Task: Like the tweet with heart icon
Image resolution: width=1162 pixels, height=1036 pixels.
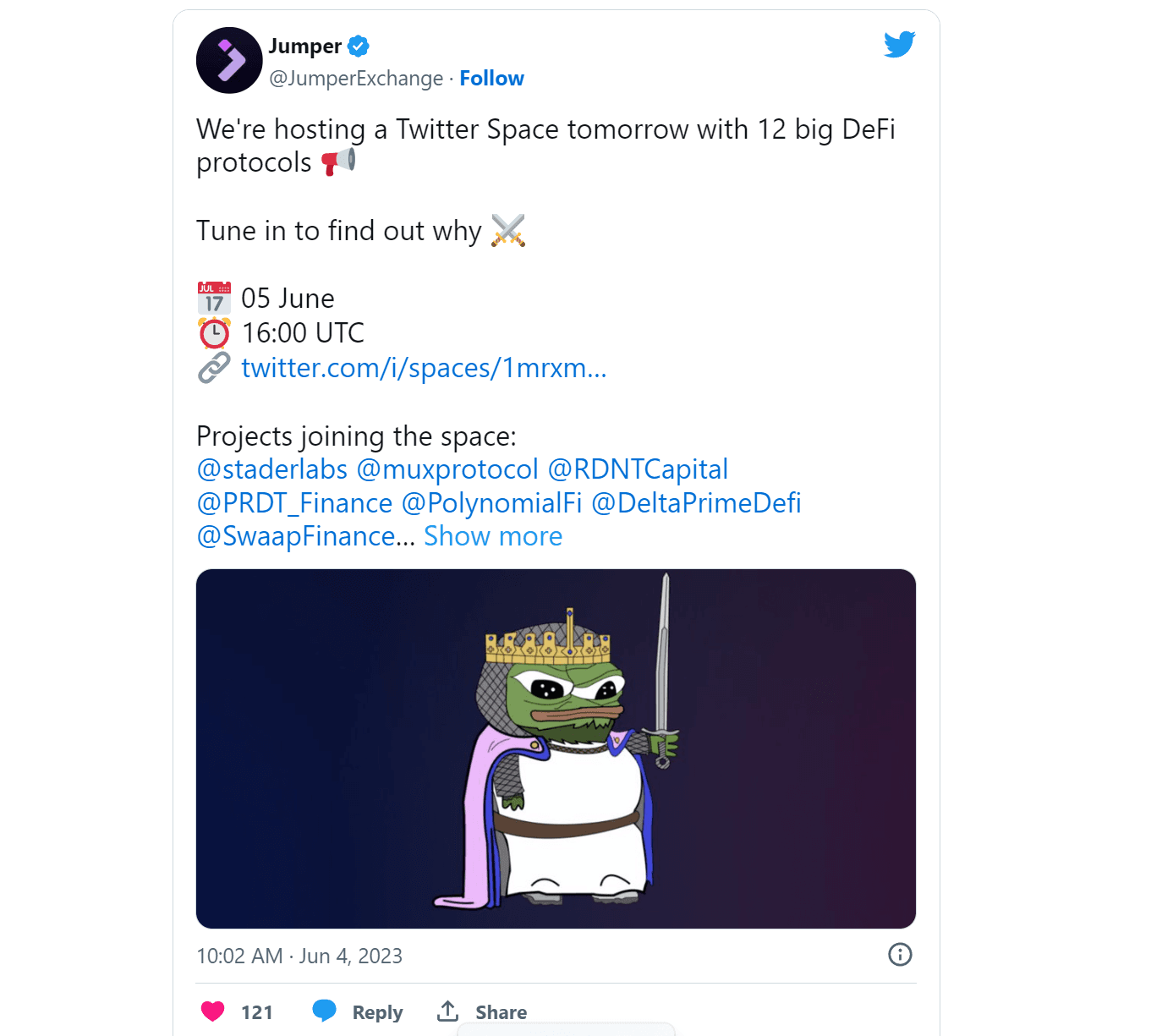Action: pyautogui.click(x=213, y=1011)
